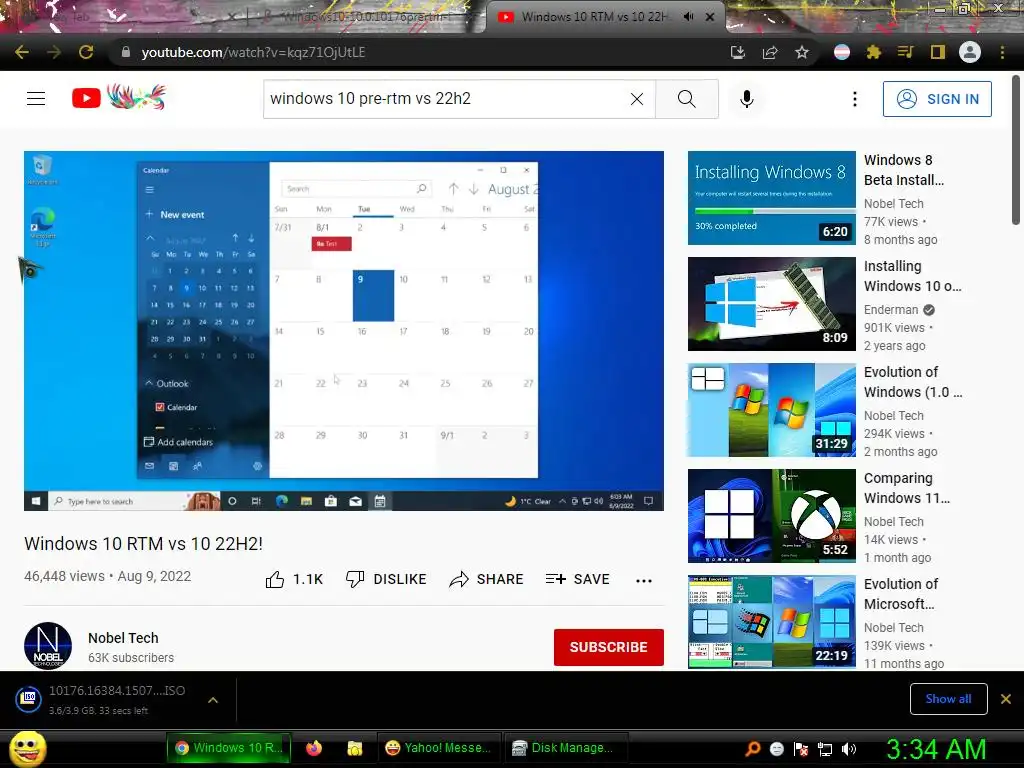Open the Evolution of Microsoft... thumbnail
1024x768 pixels.
(771, 621)
